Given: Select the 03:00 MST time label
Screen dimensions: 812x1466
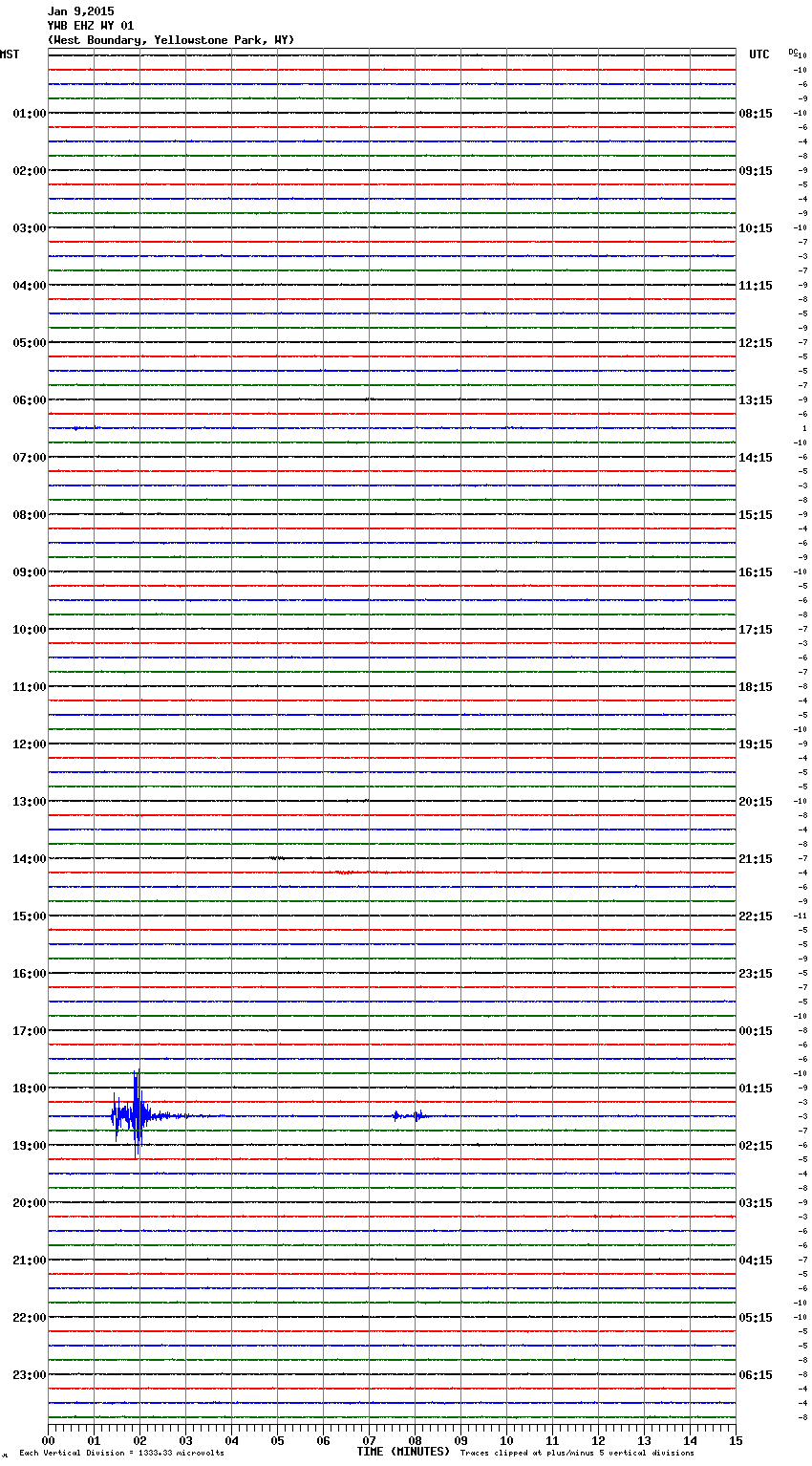Looking at the screenshot, I should (x=30, y=228).
